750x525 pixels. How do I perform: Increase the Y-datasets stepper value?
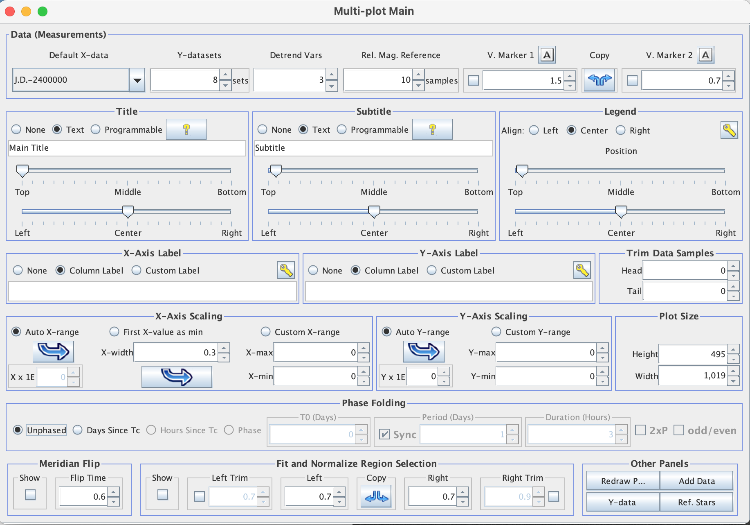point(225,76)
